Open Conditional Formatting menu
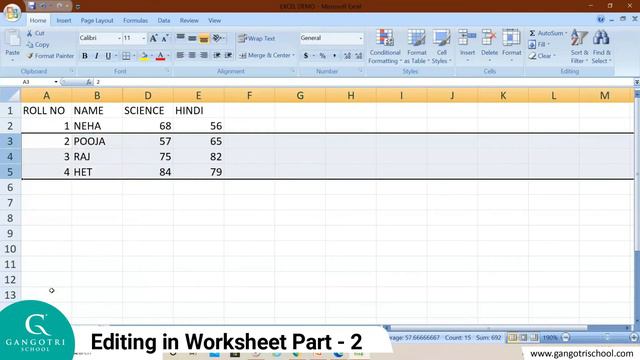 384,47
